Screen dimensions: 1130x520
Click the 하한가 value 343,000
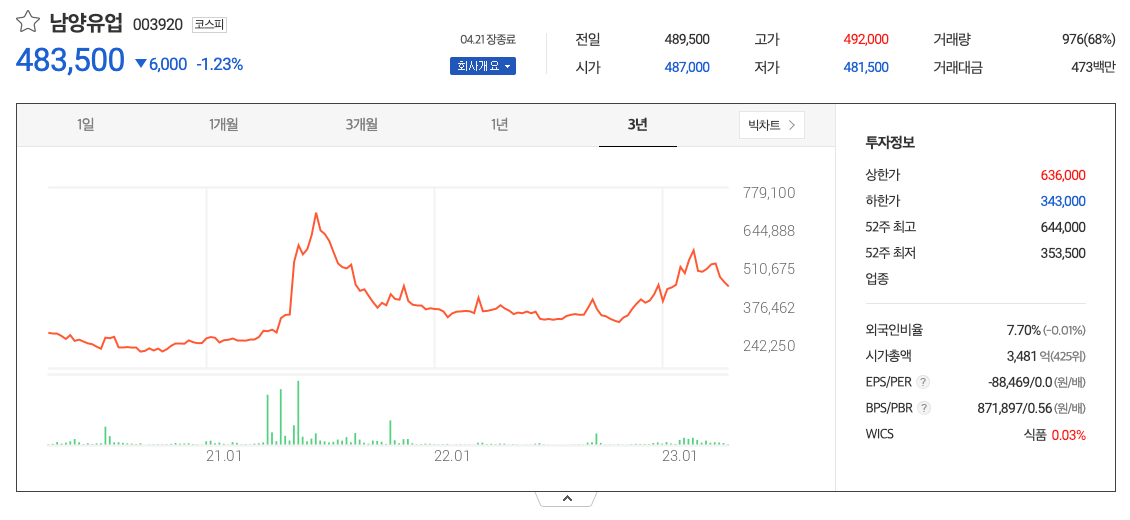(x=1063, y=201)
